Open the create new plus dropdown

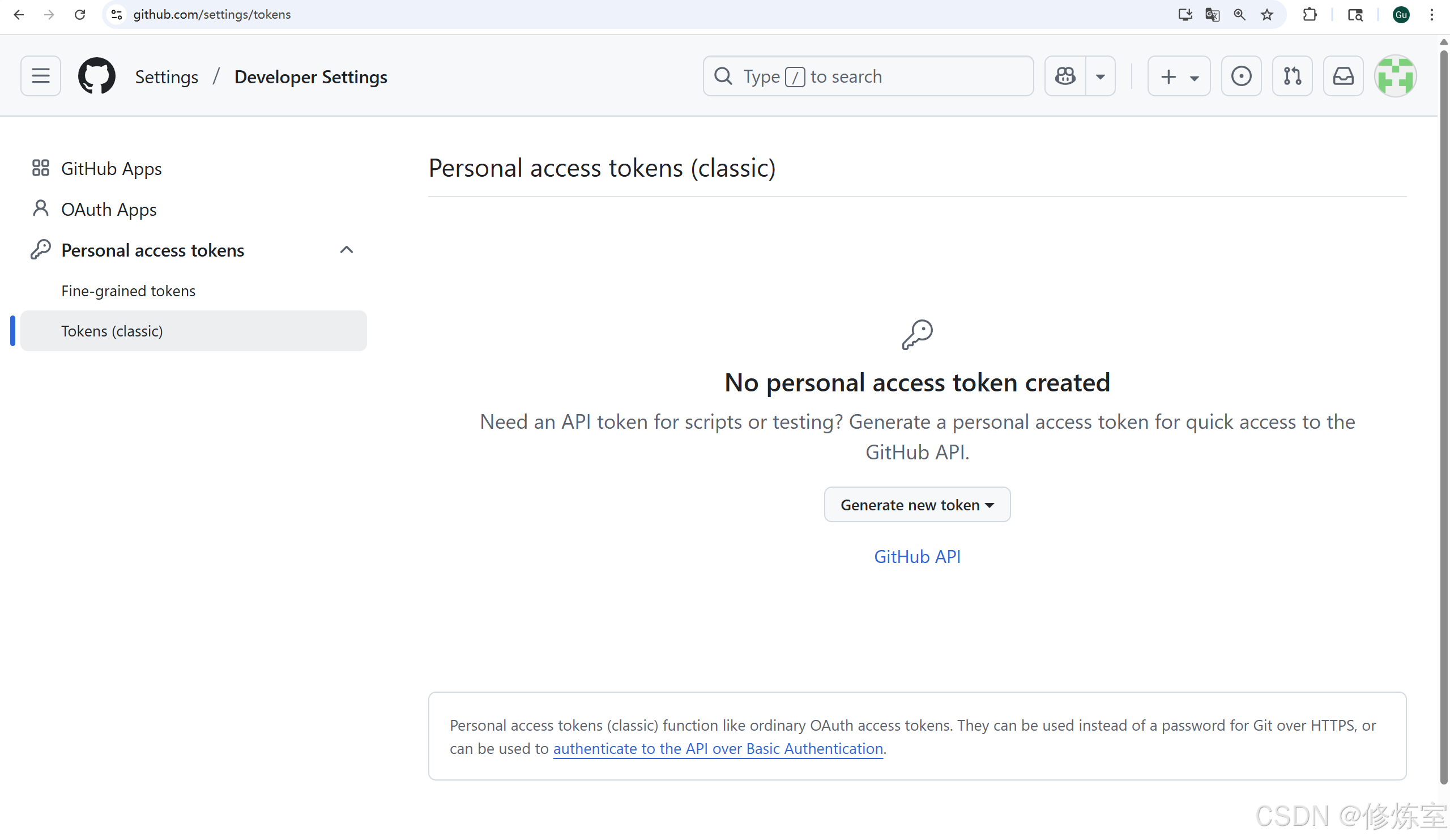1179,76
